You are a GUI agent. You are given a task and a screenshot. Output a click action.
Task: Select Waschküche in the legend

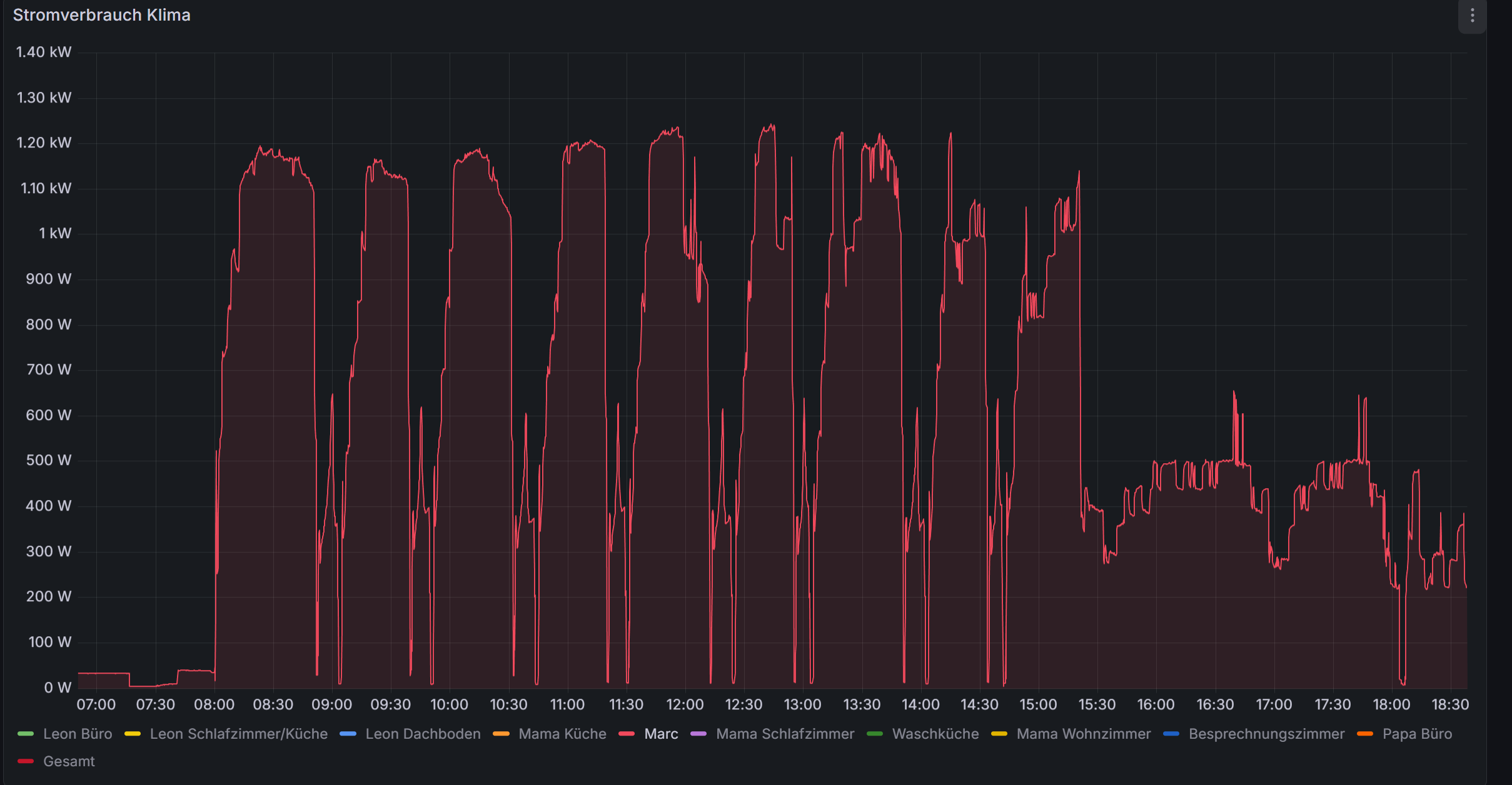point(935,734)
